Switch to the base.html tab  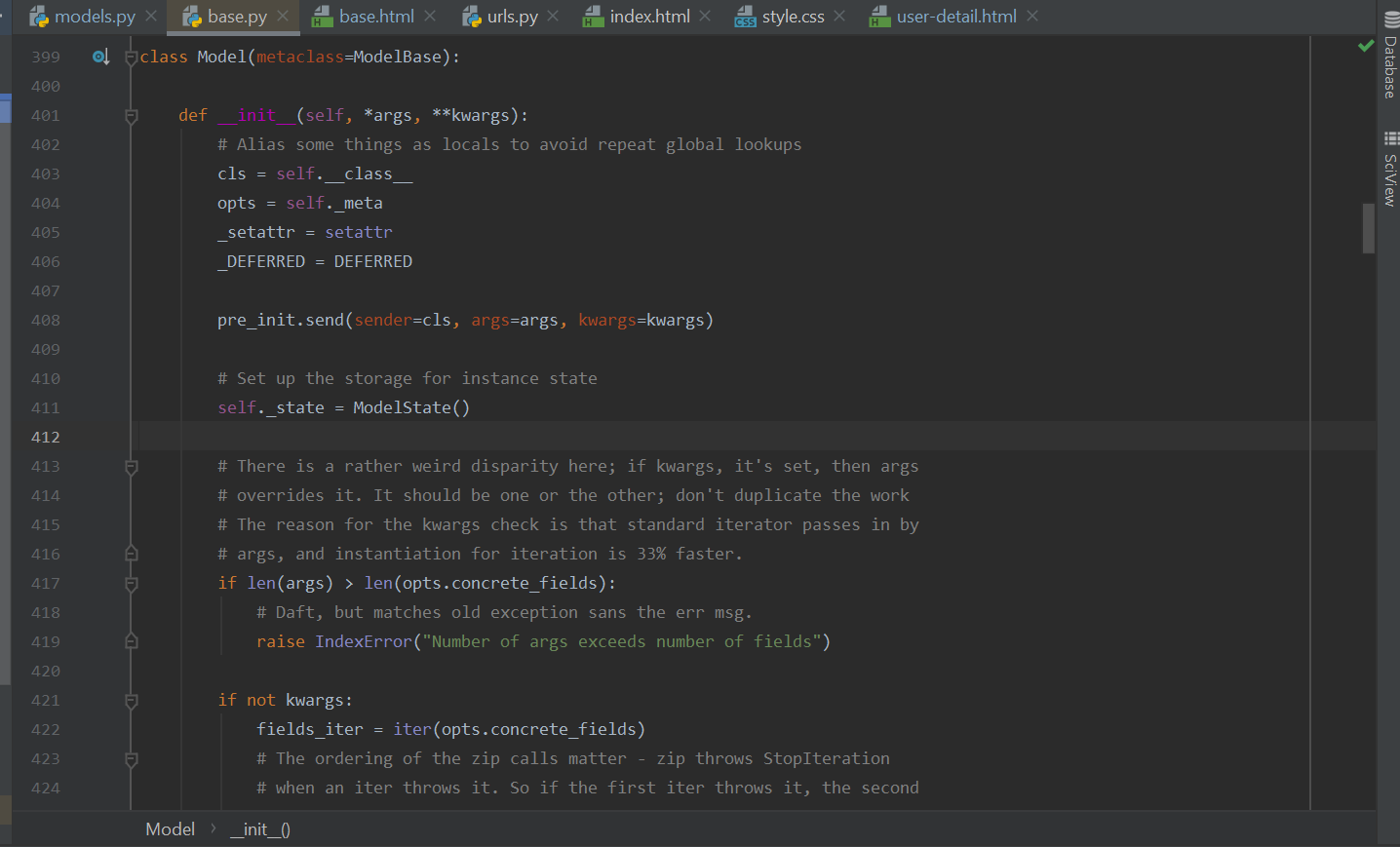(376, 17)
